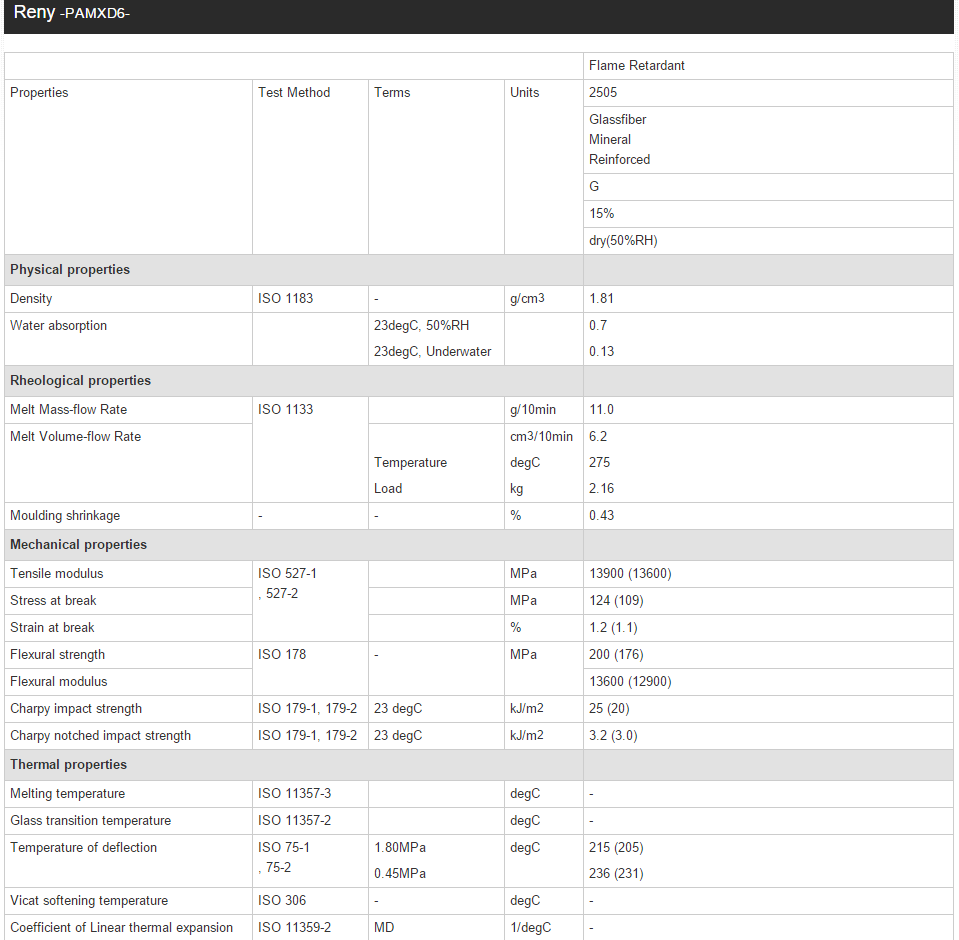
Task: Click the Temperature of deflection label
Action: (83, 847)
